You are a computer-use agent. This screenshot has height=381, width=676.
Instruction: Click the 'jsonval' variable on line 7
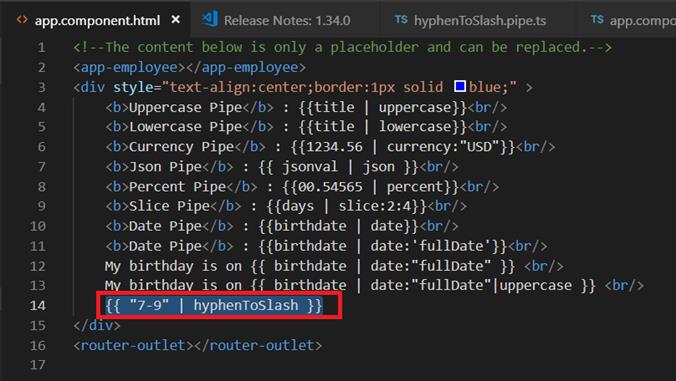click(x=310, y=167)
